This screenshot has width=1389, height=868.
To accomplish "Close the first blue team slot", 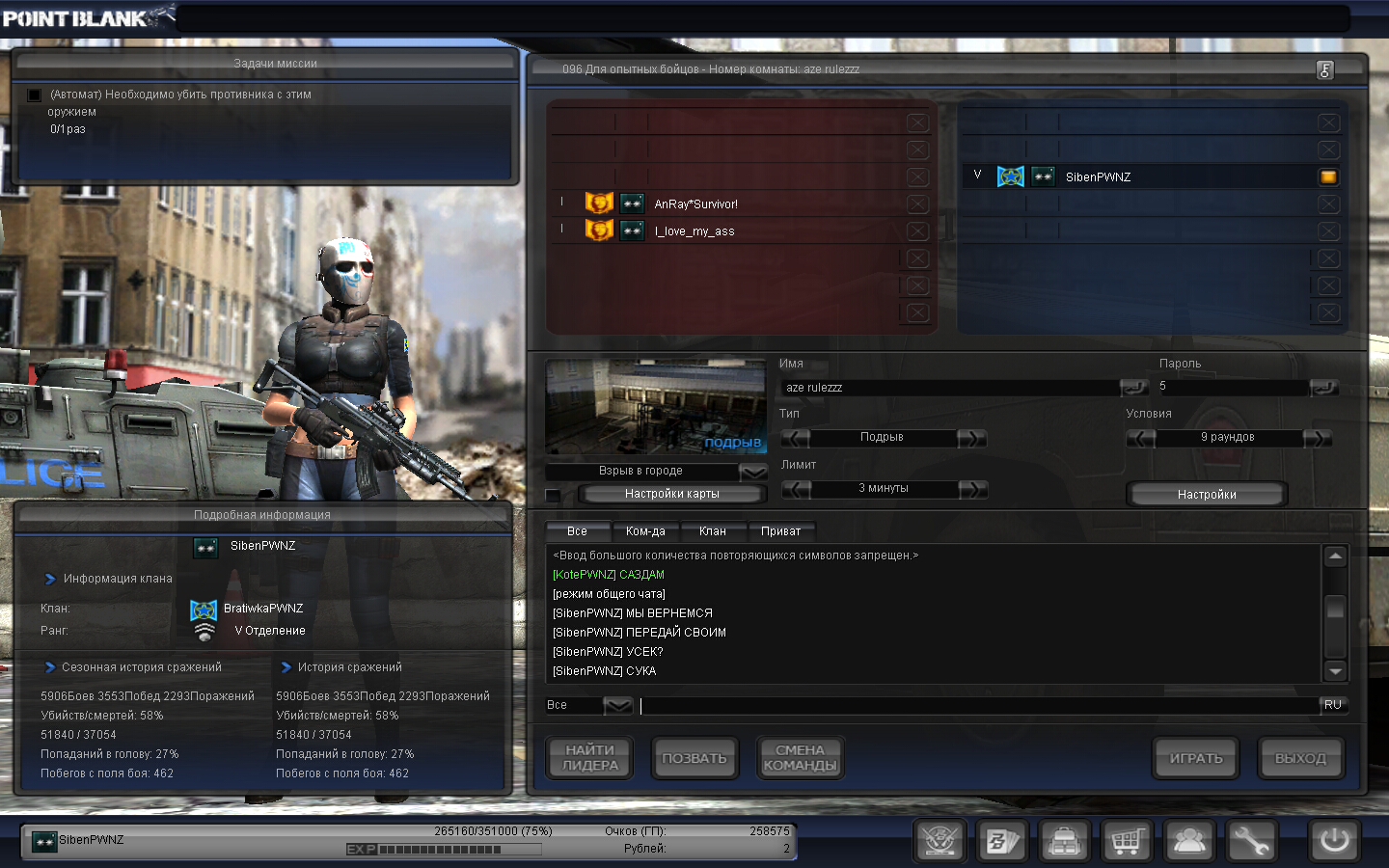I will pos(1328,122).
